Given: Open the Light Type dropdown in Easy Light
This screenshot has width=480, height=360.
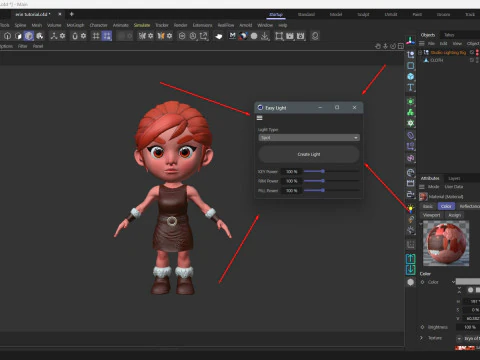Looking at the screenshot, I should pos(309,138).
